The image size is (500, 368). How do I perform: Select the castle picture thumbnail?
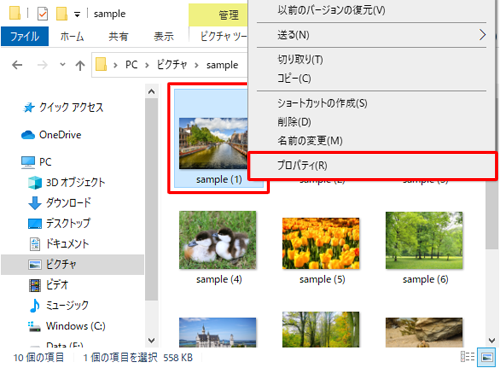[218, 332]
